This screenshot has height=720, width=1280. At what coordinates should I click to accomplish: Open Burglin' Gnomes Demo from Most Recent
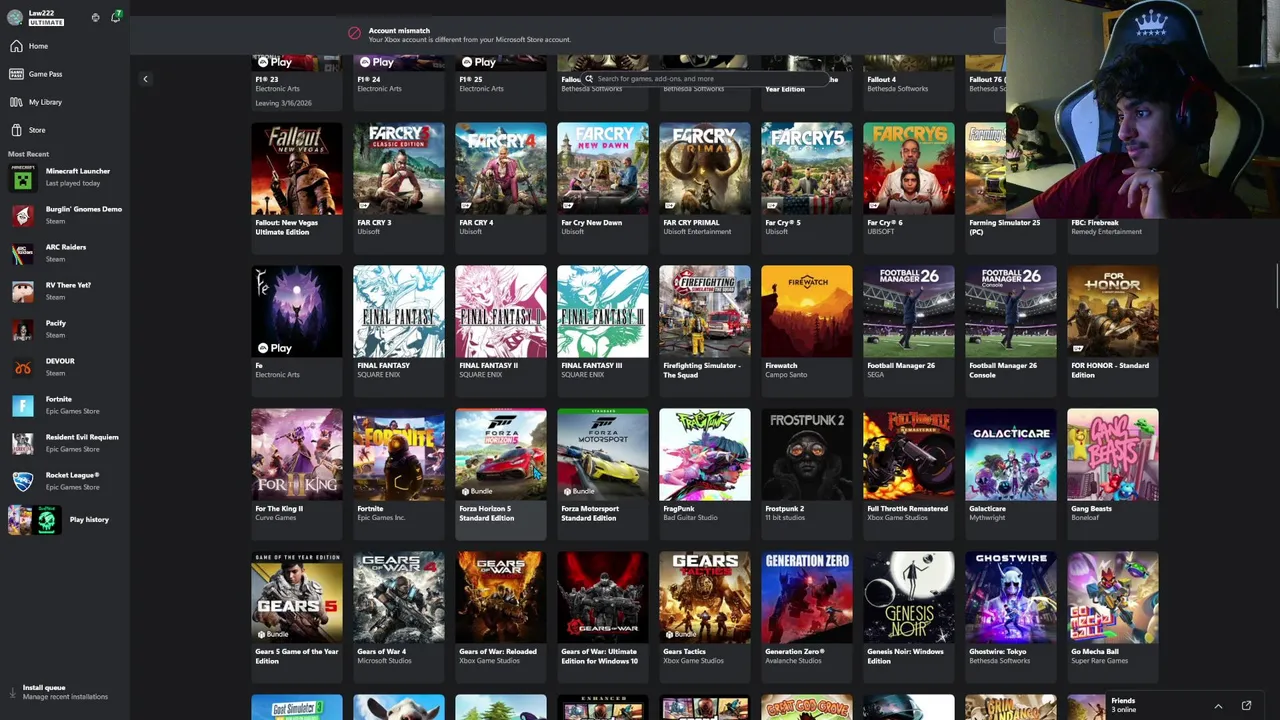[x=65, y=215]
